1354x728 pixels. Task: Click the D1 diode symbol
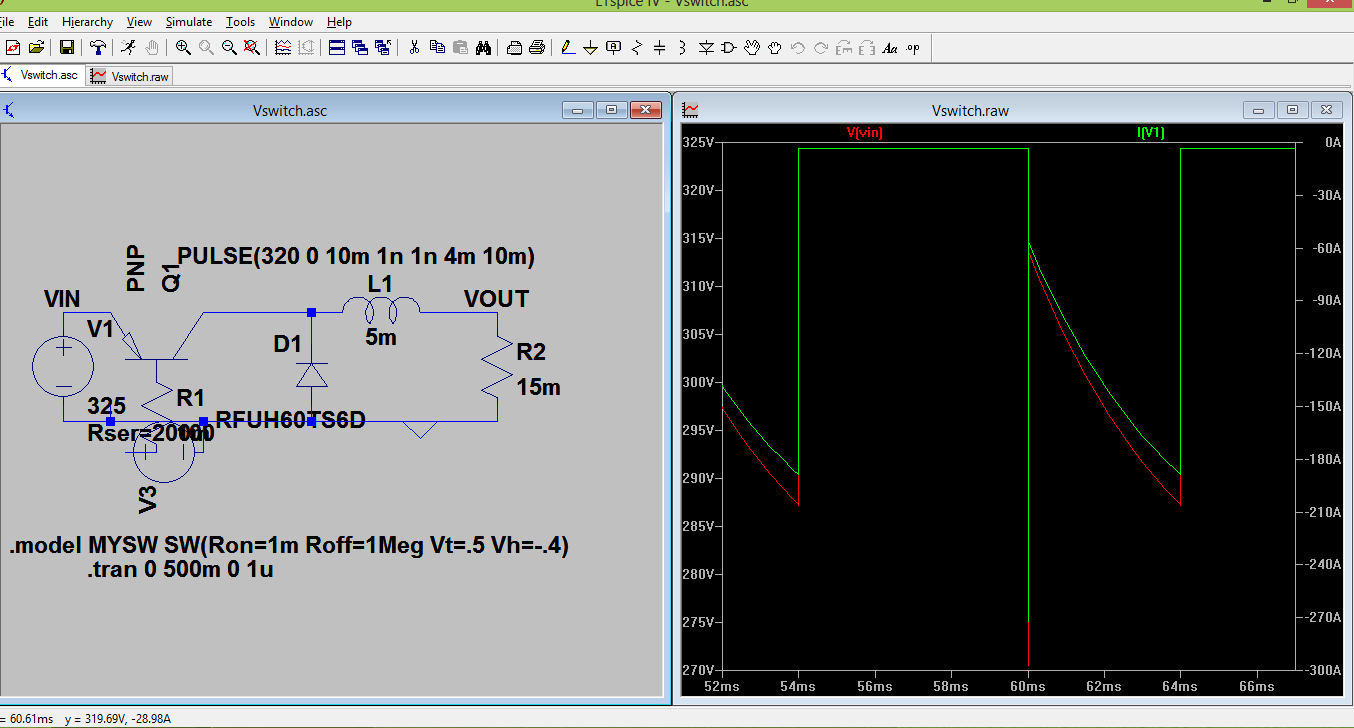tap(312, 375)
